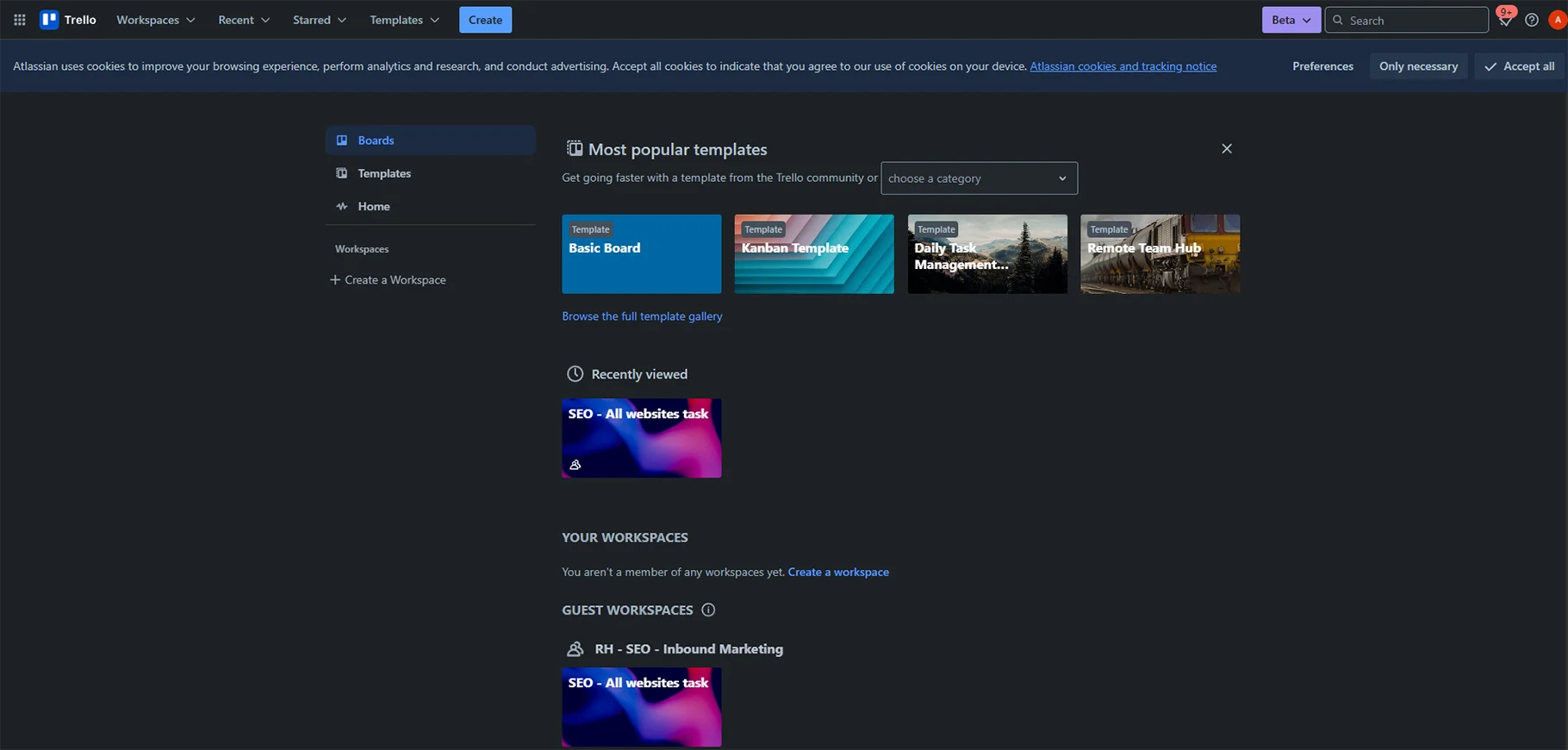1568x750 pixels.
Task: Click Preferences in the cookie banner
Action: [1322, 66]
